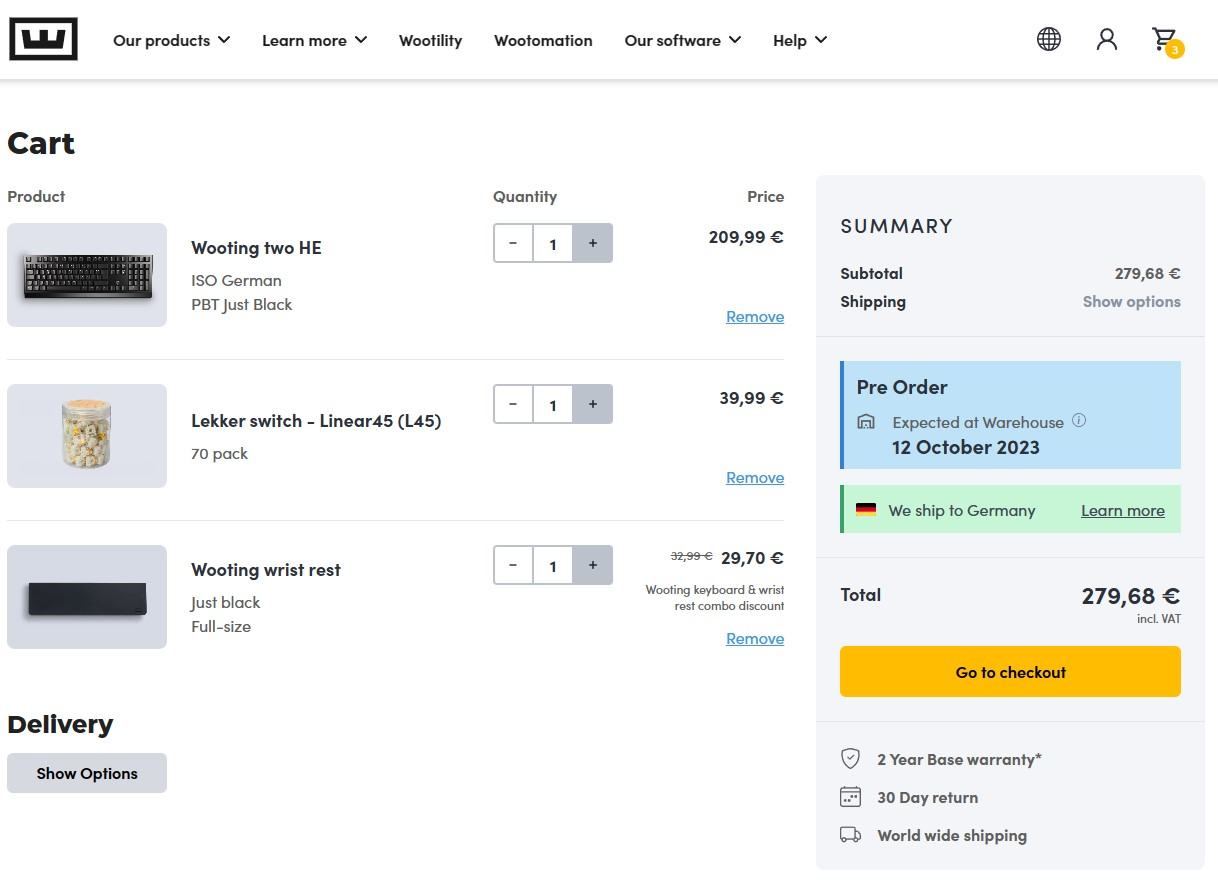
Task: Click the German flag icon
Action: click(x=866, y=510)
